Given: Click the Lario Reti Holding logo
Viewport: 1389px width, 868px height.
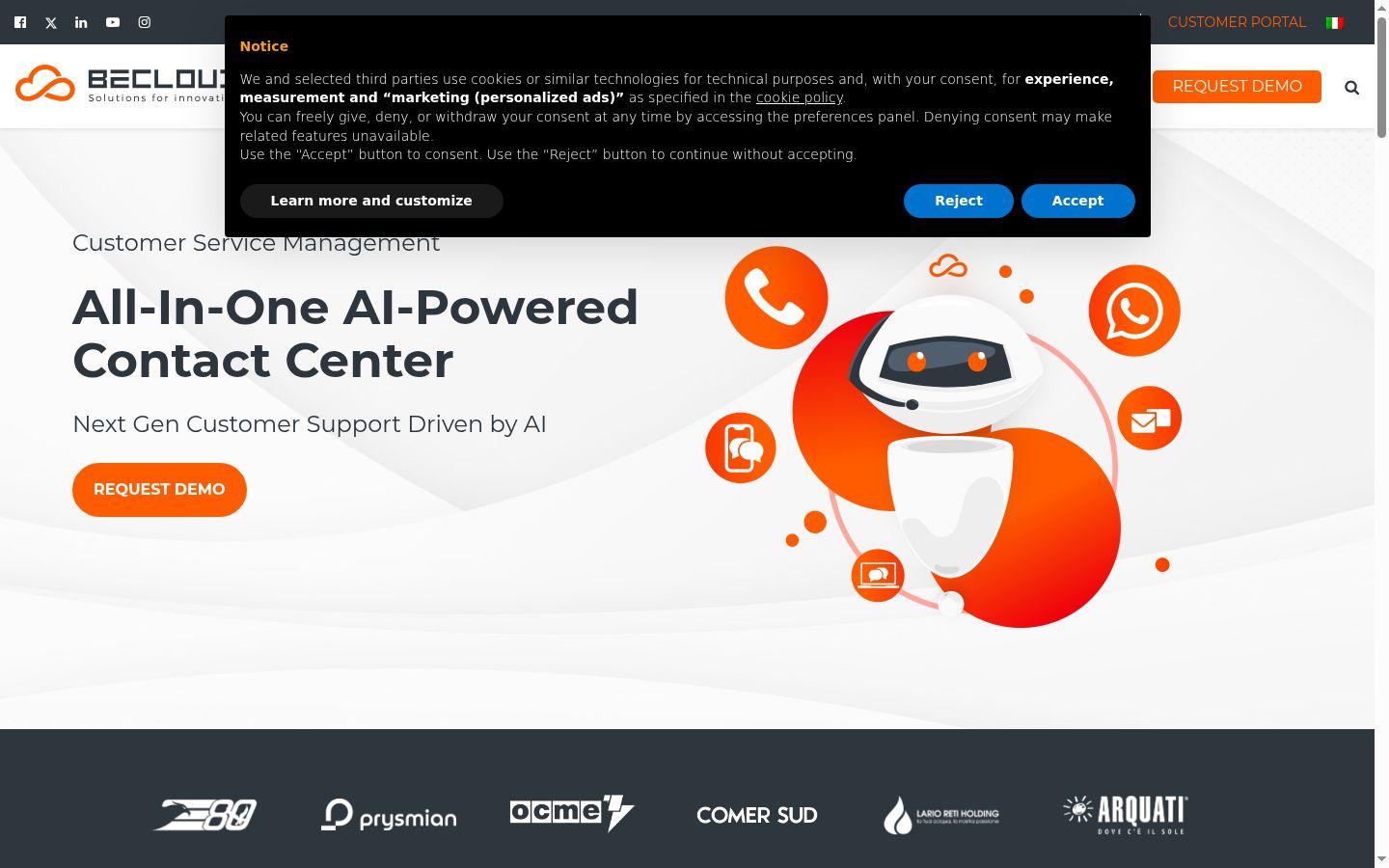Looking at the screenshot, I should [x=941, y=815].
